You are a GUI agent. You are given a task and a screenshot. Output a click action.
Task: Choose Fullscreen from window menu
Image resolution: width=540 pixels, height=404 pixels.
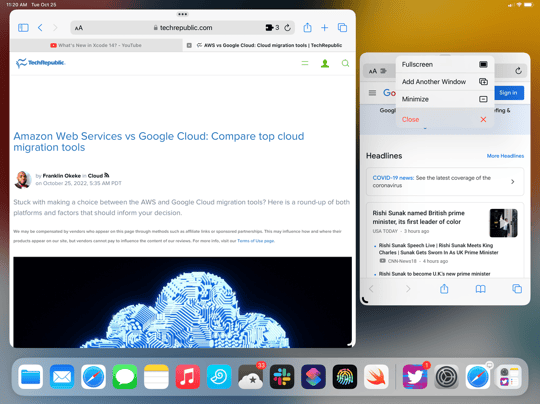pyautogui.click(x=445, y=64)
